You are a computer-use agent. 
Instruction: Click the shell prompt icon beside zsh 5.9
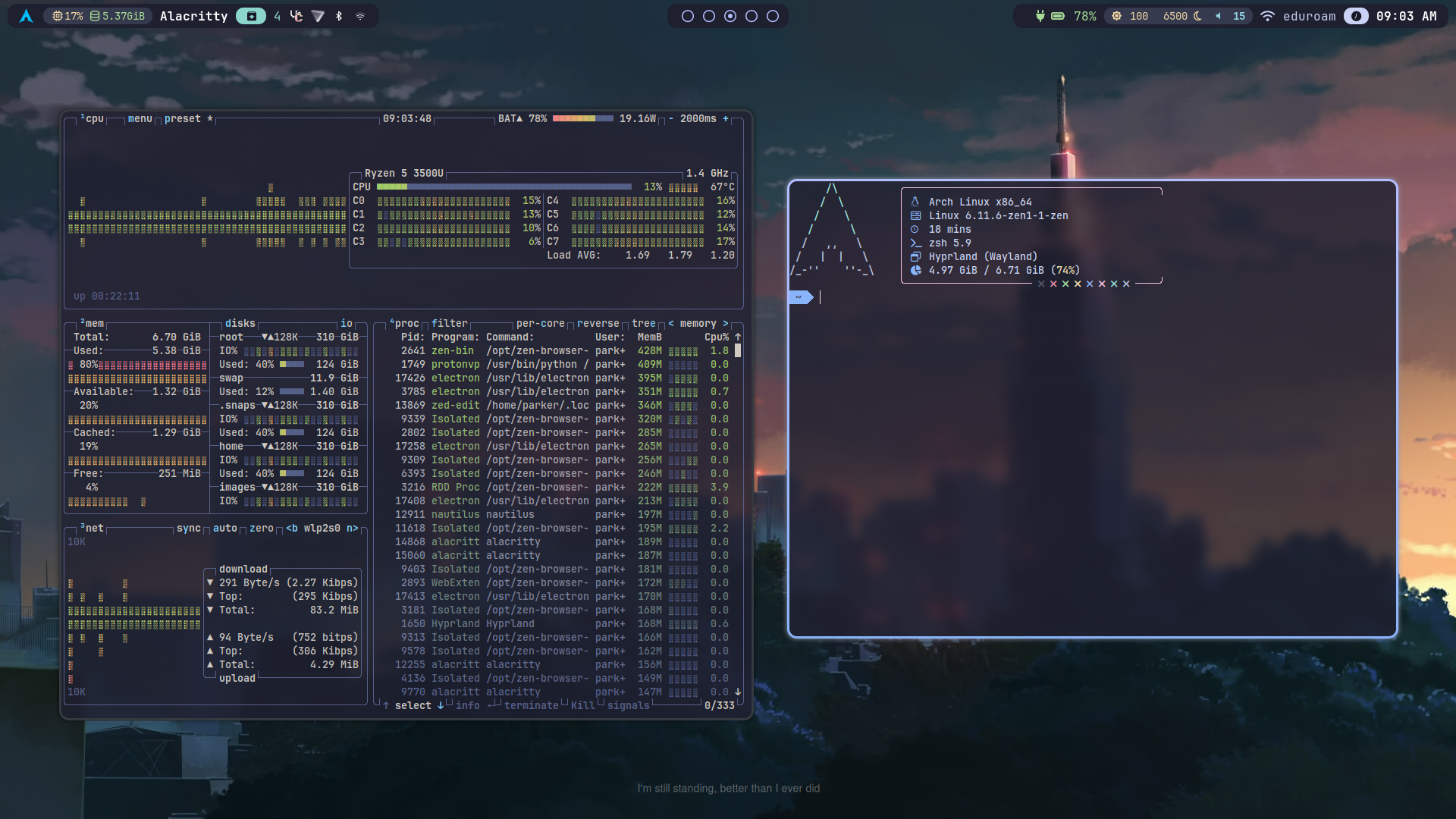[x=915, y=243]
